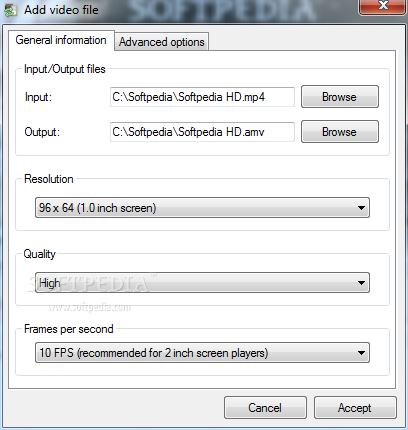Open the Resolution dropdown list
This screenshot has width=408, height=430.
point(202,208)
